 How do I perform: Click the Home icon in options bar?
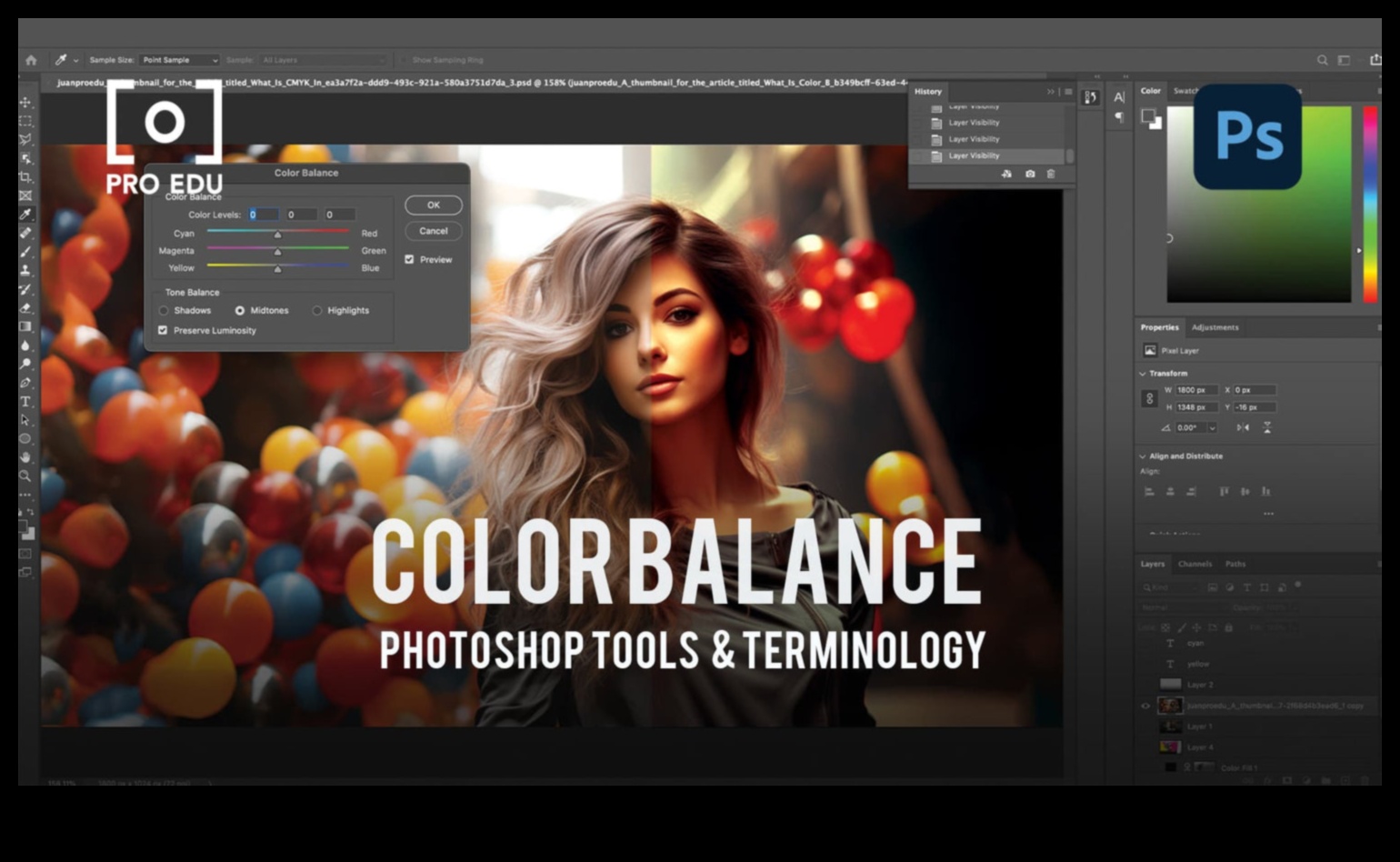(x=31, y=60)
